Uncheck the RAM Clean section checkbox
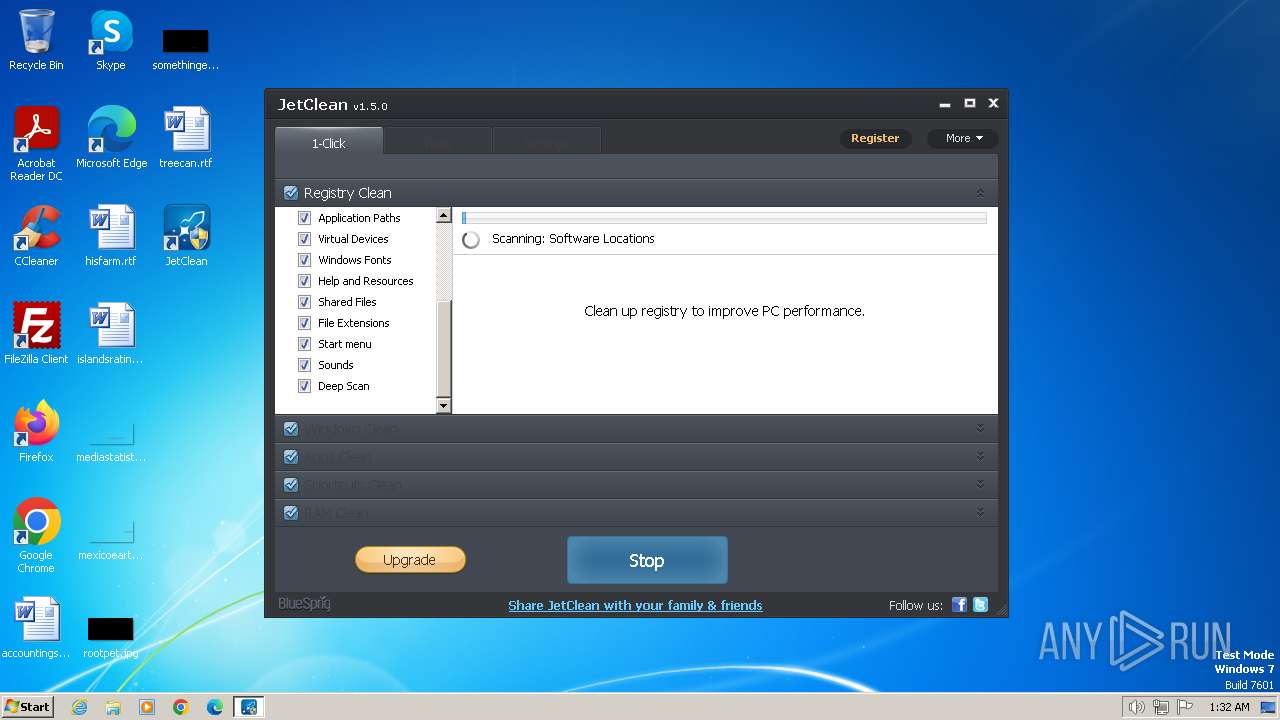Screen dimensions: 1280x720 (x=291, y=512)
